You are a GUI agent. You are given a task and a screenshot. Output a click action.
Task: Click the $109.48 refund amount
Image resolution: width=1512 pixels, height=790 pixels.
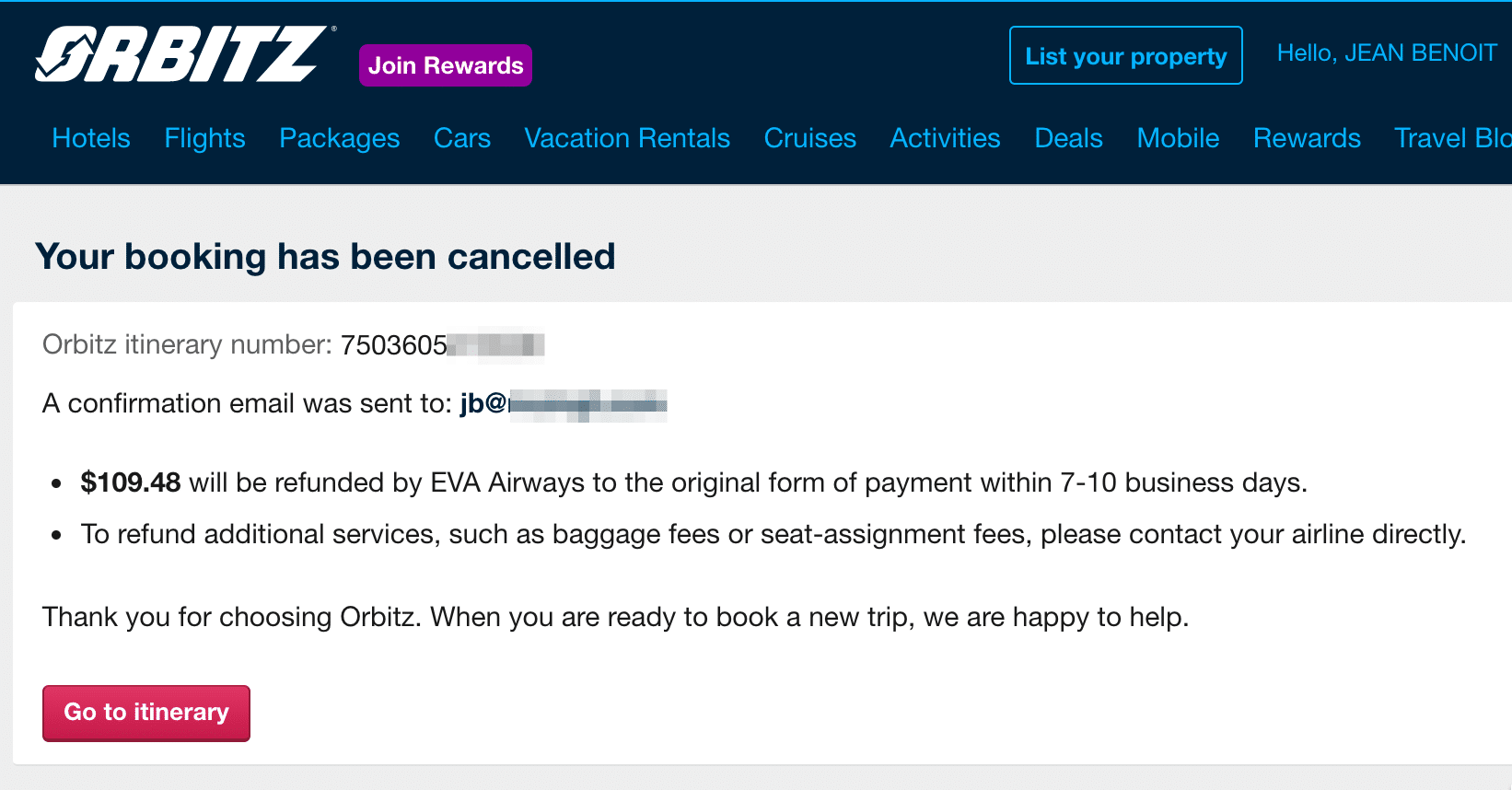pos(131,482)
